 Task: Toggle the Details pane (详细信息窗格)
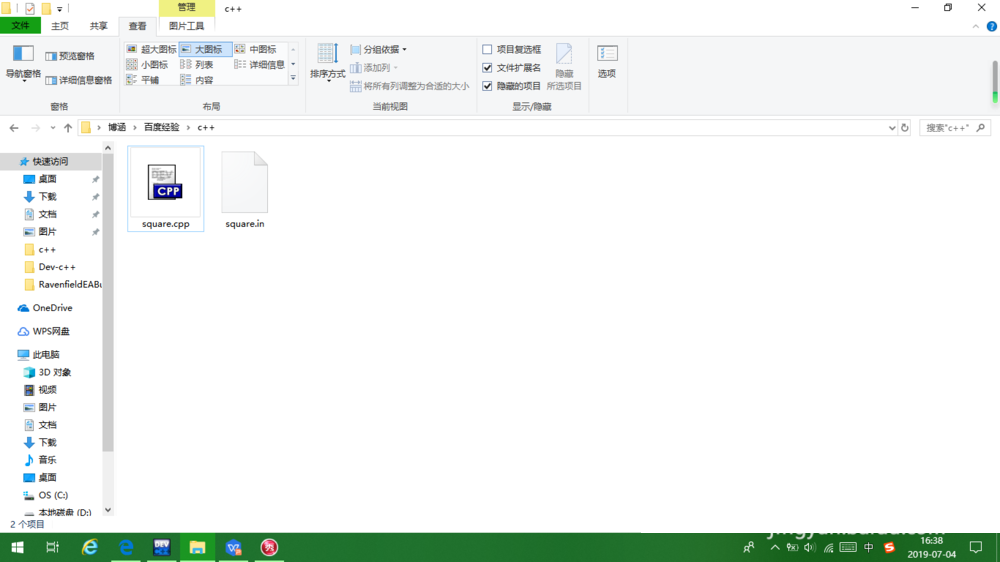(x=79, y=80)
